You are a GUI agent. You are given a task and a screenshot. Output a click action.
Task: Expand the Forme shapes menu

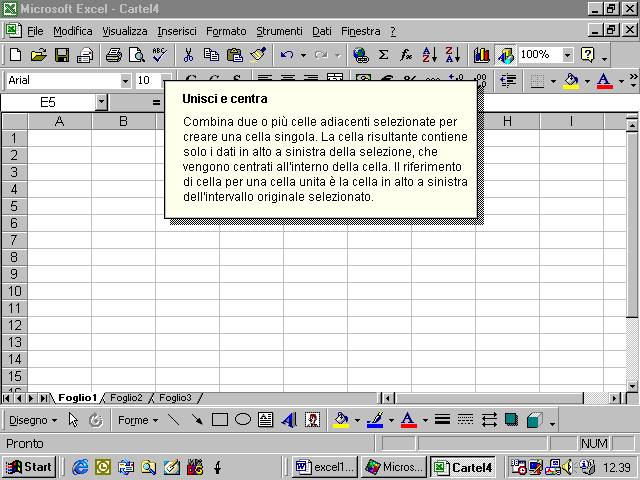point(138,420)
